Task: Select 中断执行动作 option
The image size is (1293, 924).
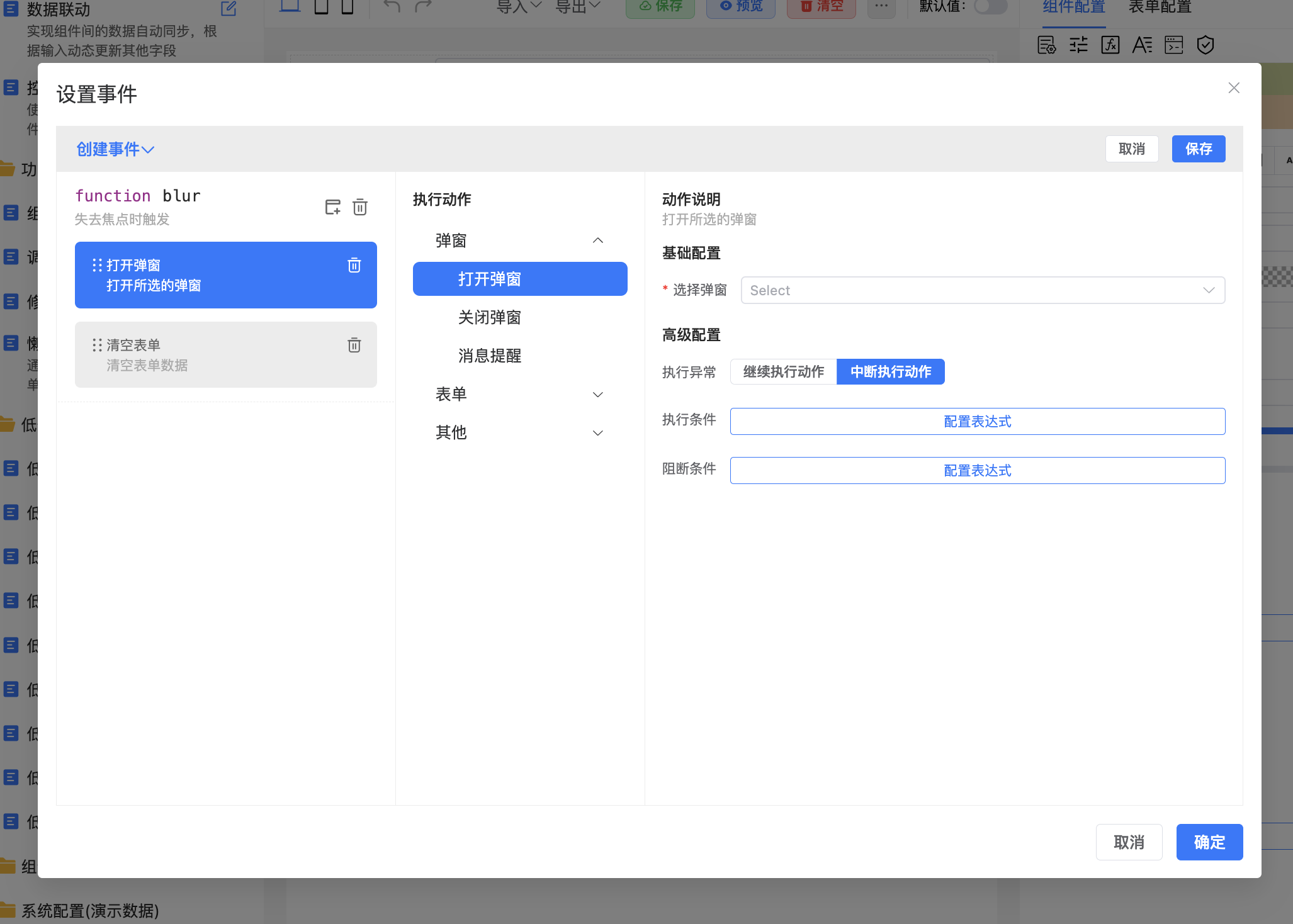Action: 890,372
